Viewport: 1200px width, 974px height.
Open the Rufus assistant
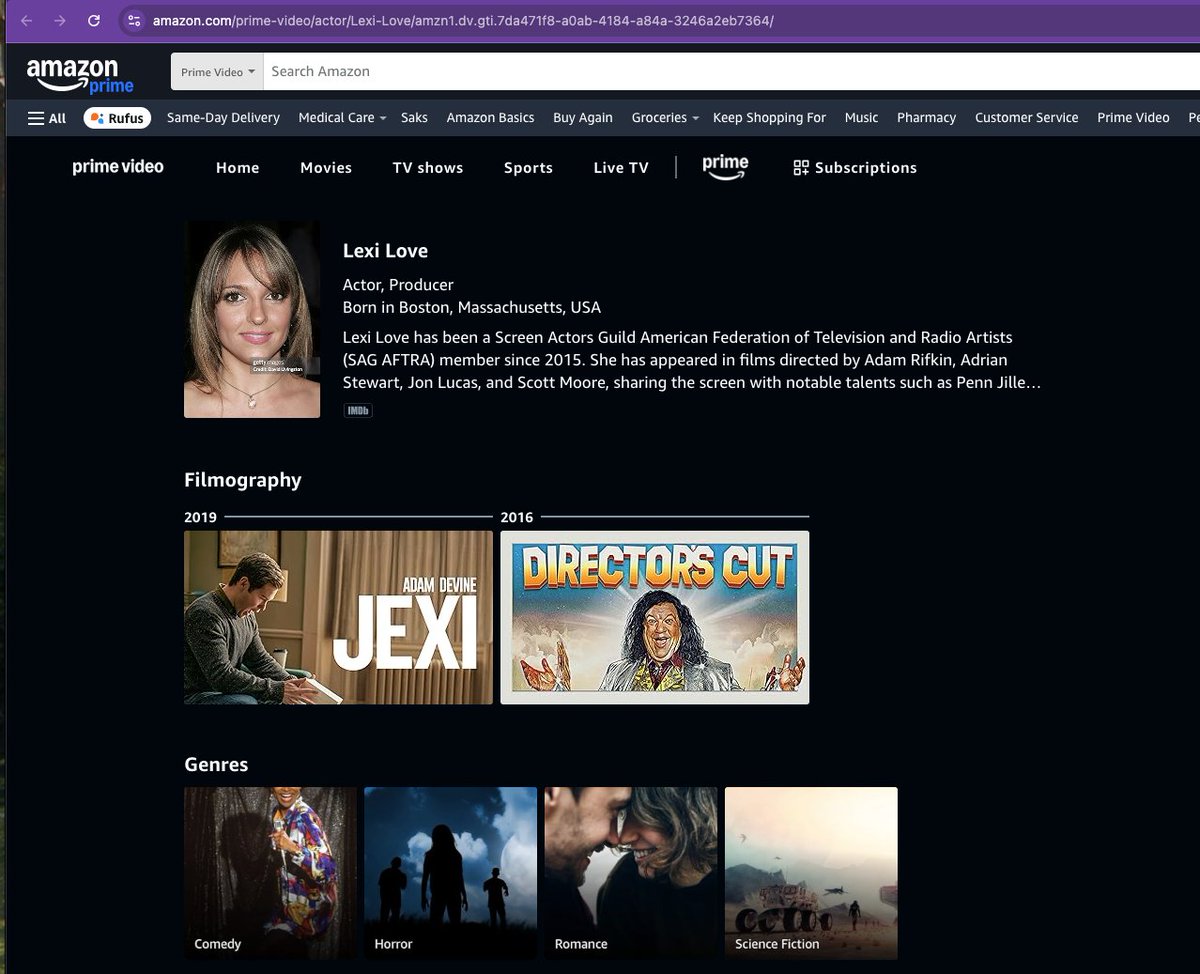click(x=117, y=118)
